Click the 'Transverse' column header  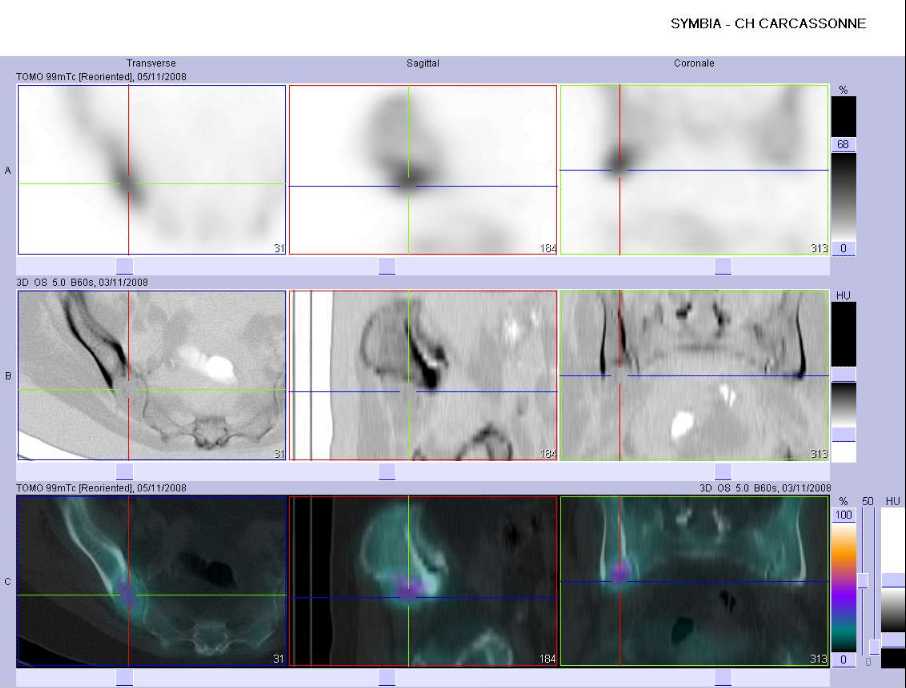151,64
